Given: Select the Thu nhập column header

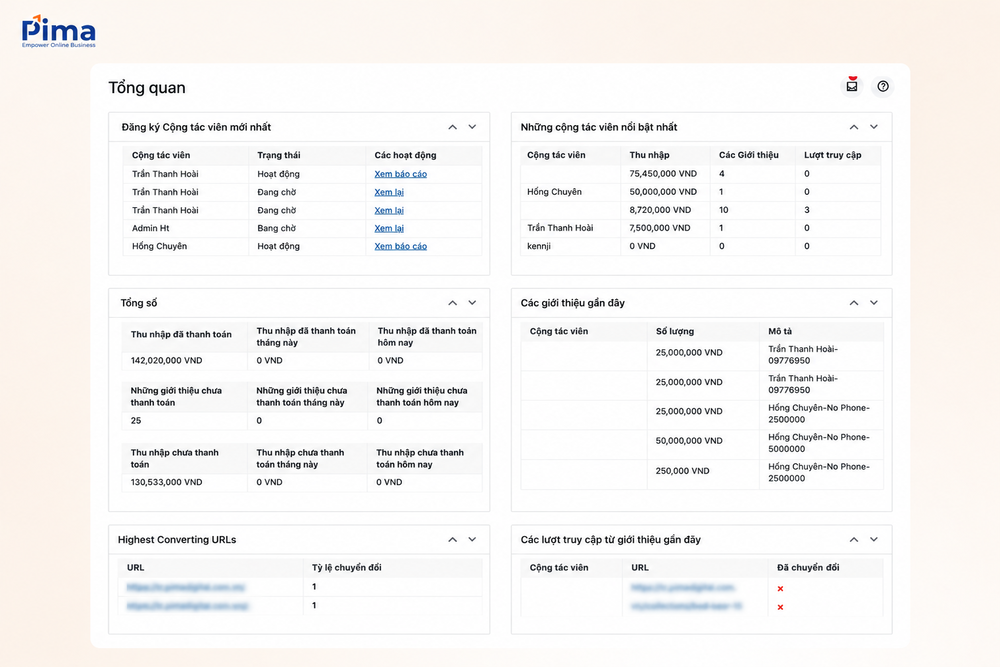Looking at the screenshot, I should tap(649, 155).
